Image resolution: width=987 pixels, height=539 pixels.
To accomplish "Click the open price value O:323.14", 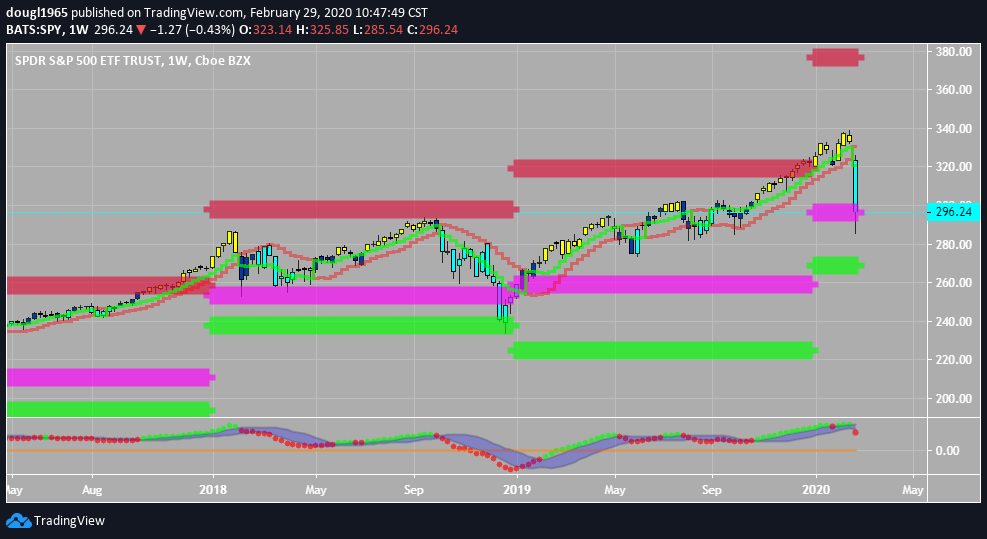I will point(266,30).
